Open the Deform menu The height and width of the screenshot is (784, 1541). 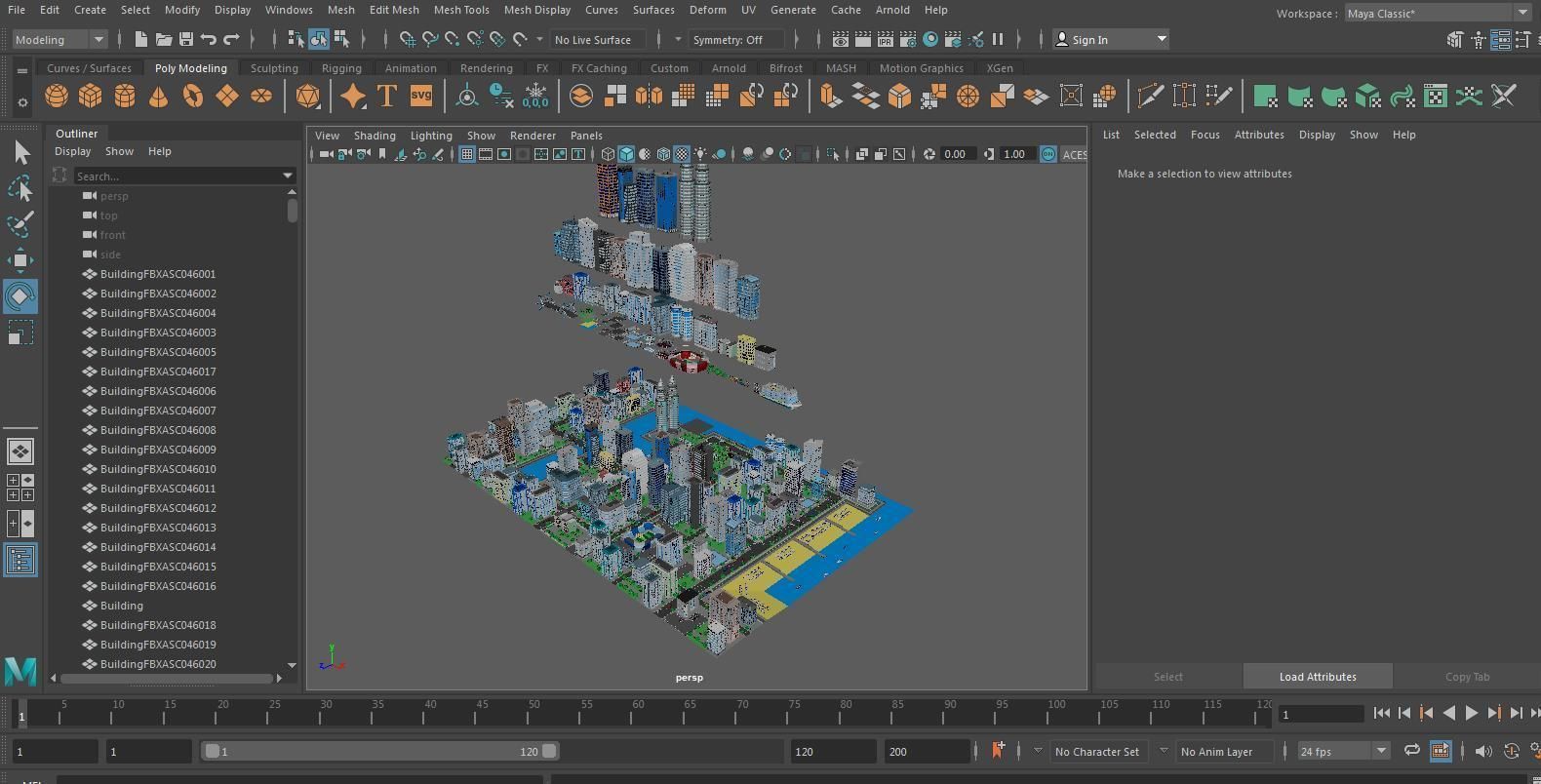tap(707, 10)
